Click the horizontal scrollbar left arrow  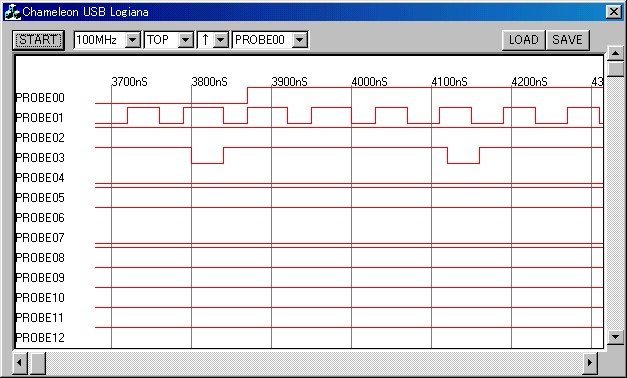tap(20, 363)
